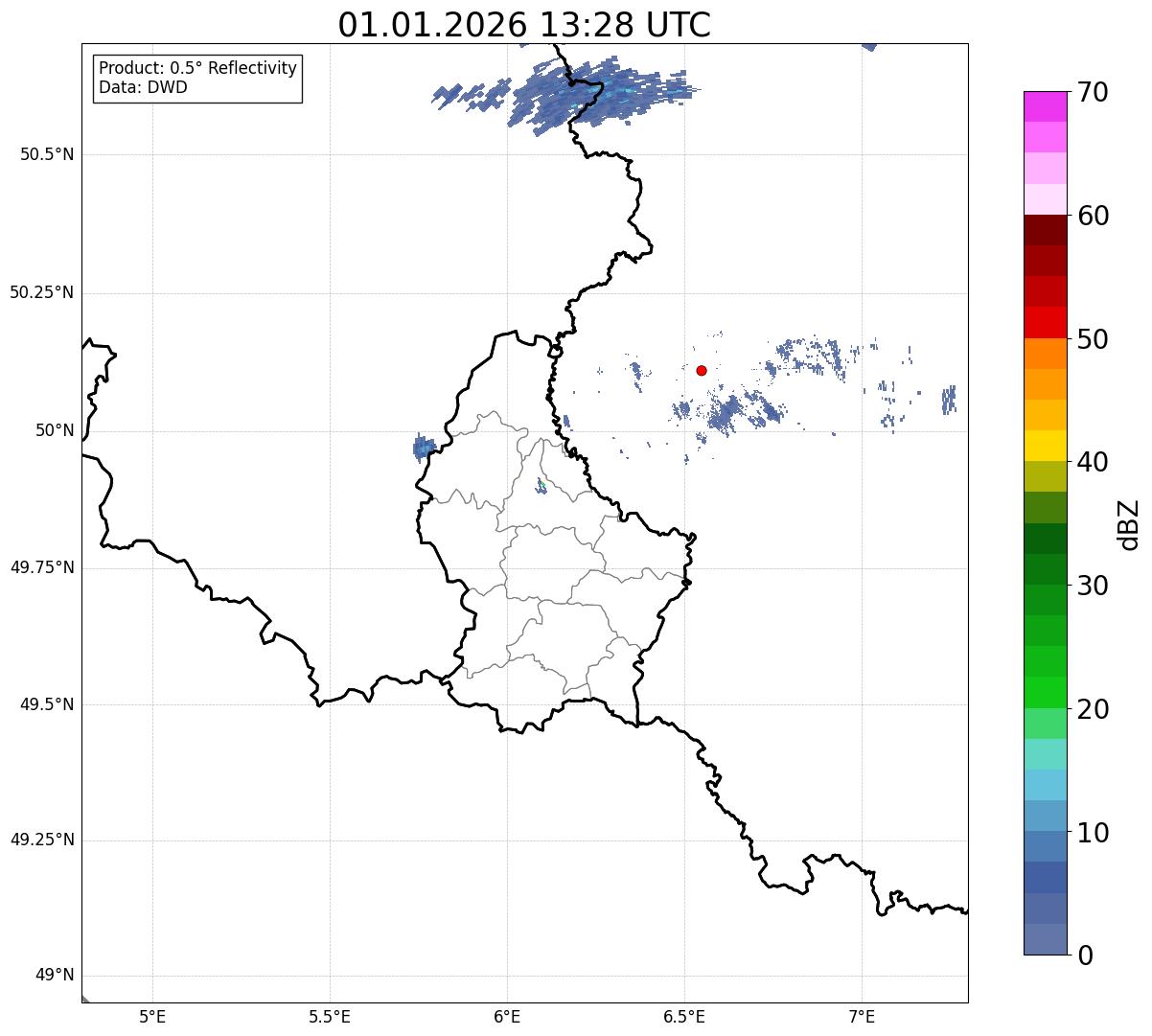1152x1036 pixels.
Task: Click the 50 colorbar tick label
Action: (x=1093, y=339)
